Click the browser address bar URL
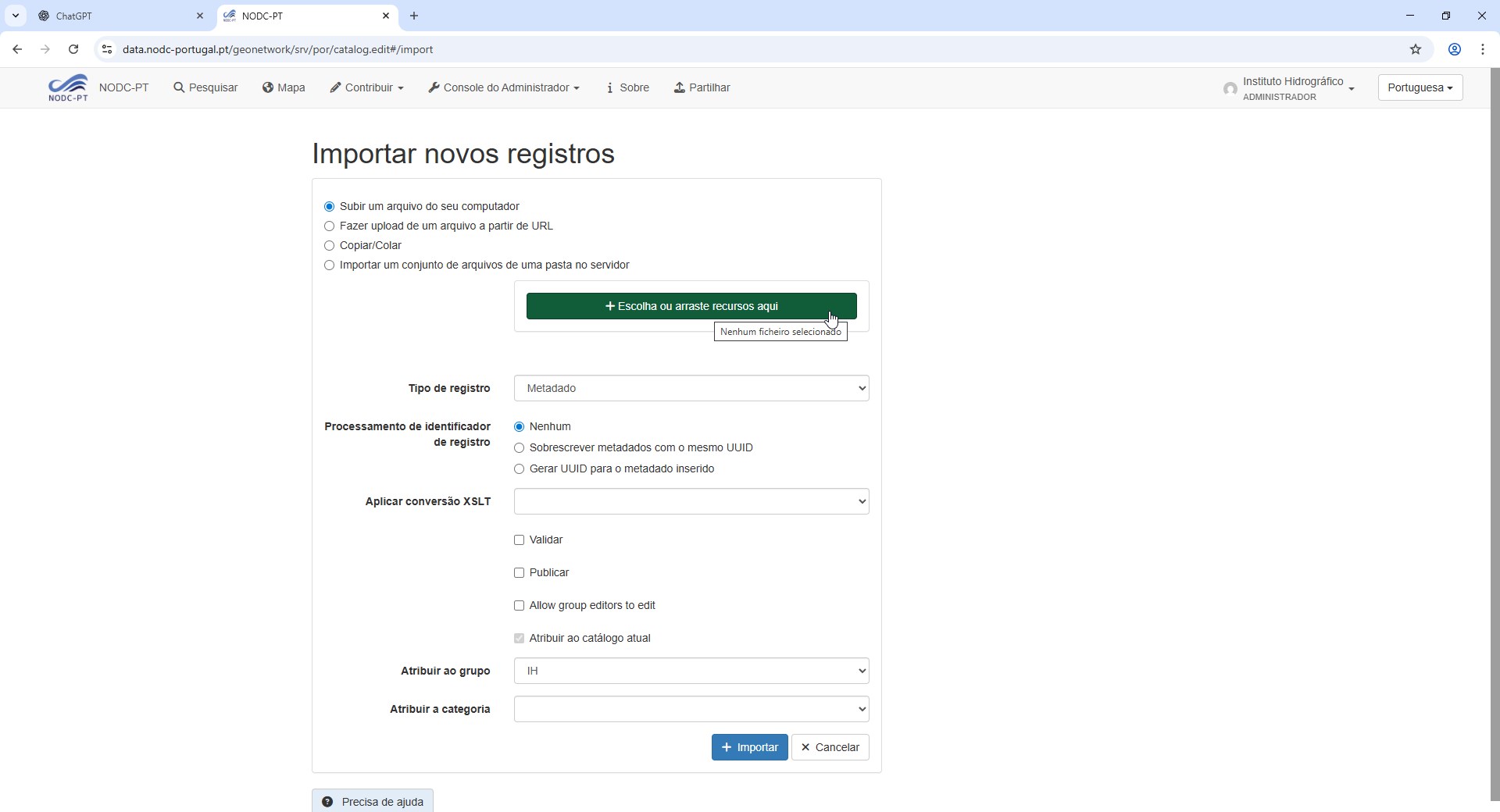Image resolution: width=1500 pixels, height=812 pixels. tap(277, 49)
